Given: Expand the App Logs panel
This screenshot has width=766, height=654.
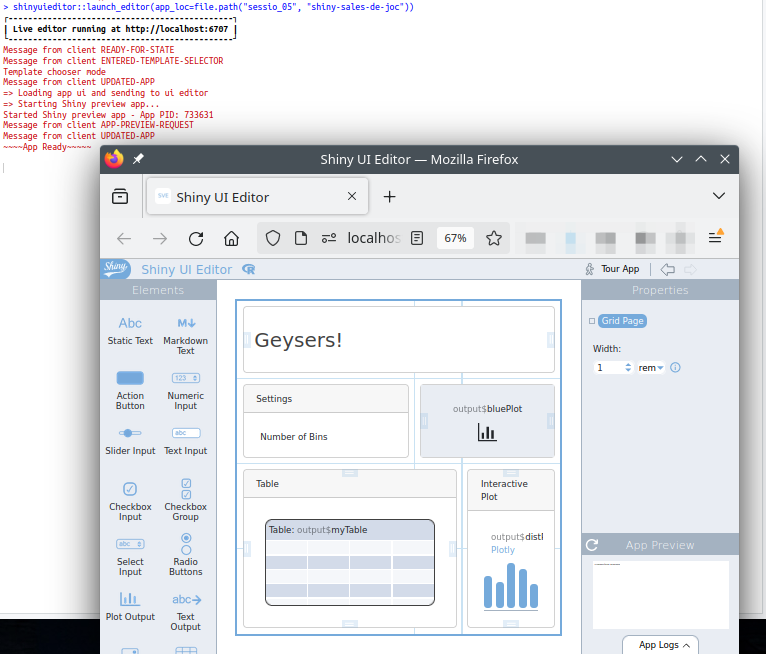Looking at the screenshot, I should click(x=660, y=645).
